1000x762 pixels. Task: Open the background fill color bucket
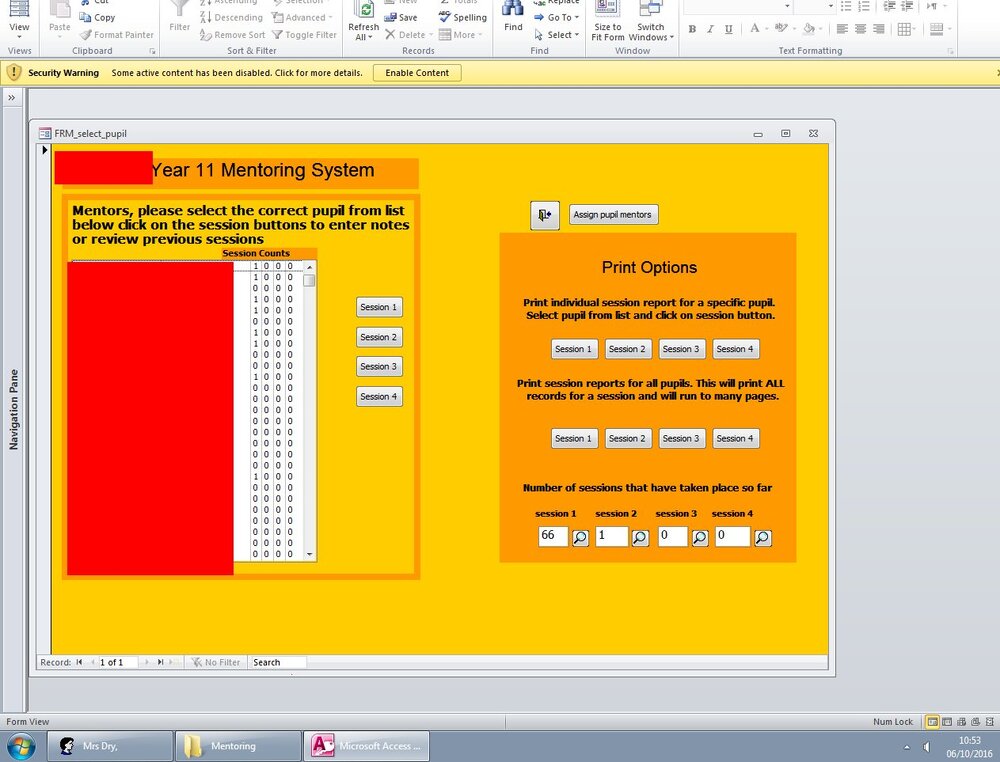tap(809, 29)
